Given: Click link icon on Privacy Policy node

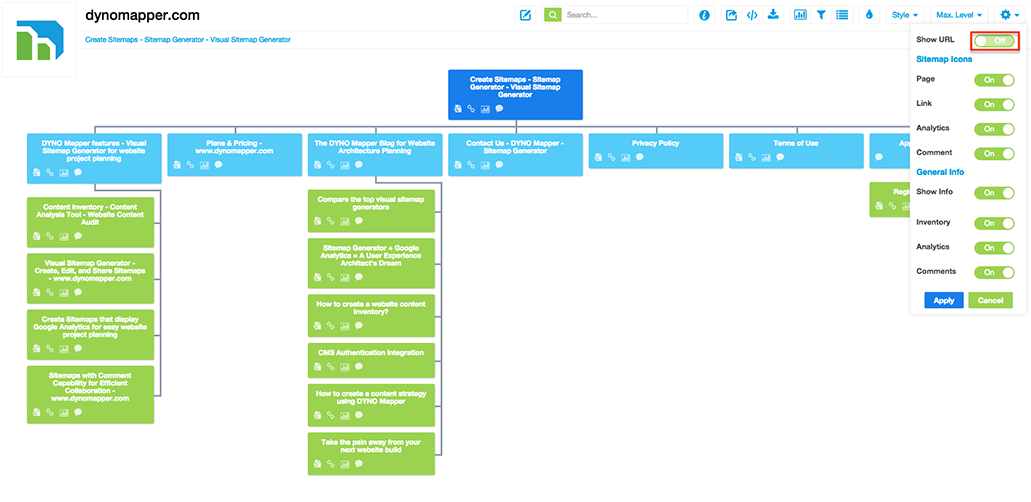Looking at the screenshot, I should [611, 157].
